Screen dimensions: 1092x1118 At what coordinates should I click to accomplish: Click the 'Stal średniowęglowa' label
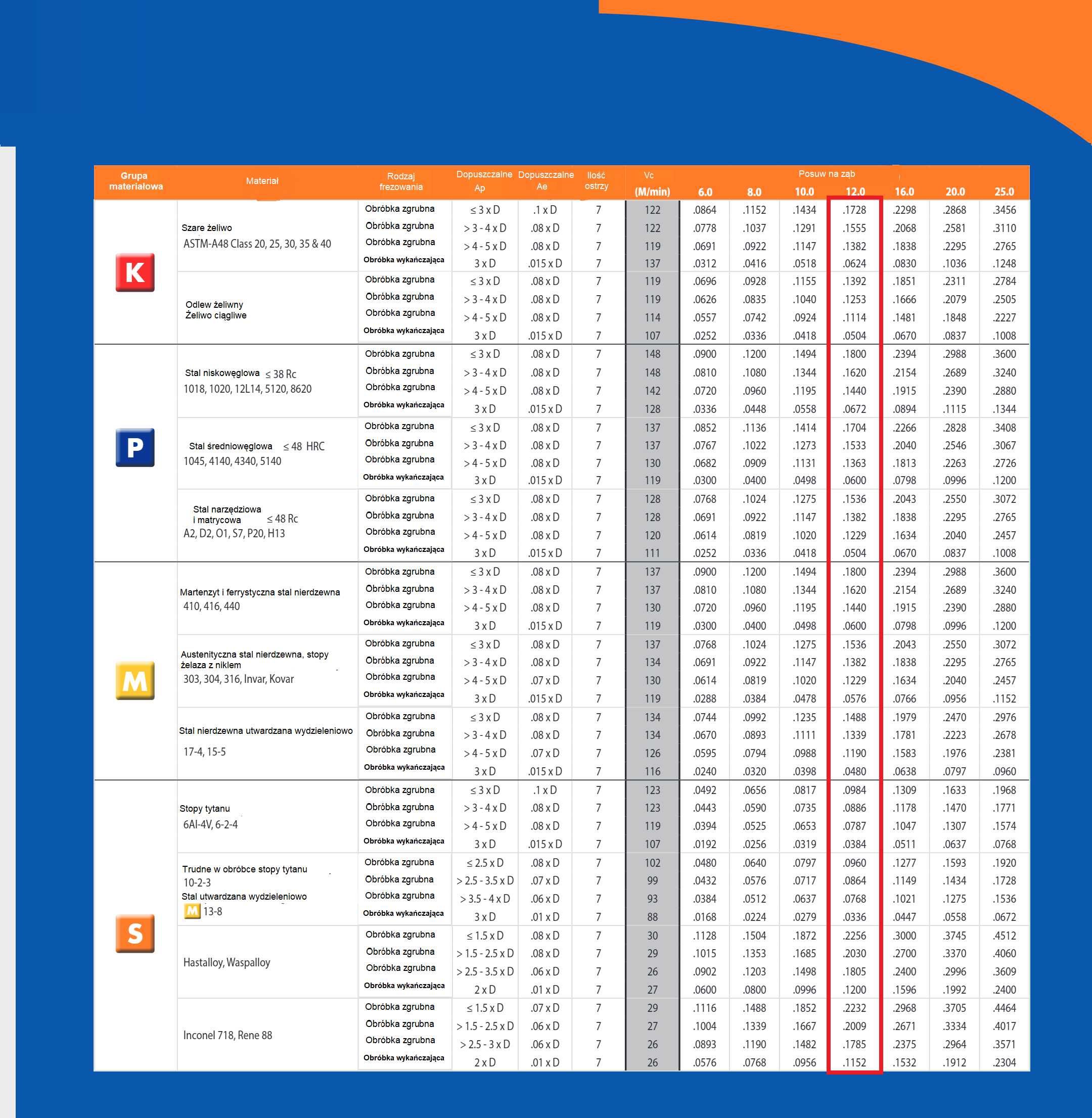(x=231, y=446)
